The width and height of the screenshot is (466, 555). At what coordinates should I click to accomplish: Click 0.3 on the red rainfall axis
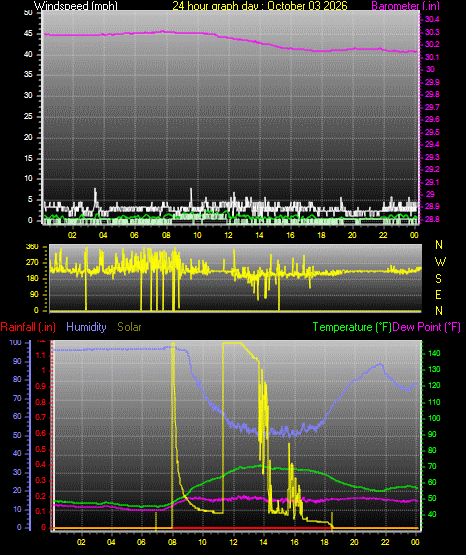[41, 480]
